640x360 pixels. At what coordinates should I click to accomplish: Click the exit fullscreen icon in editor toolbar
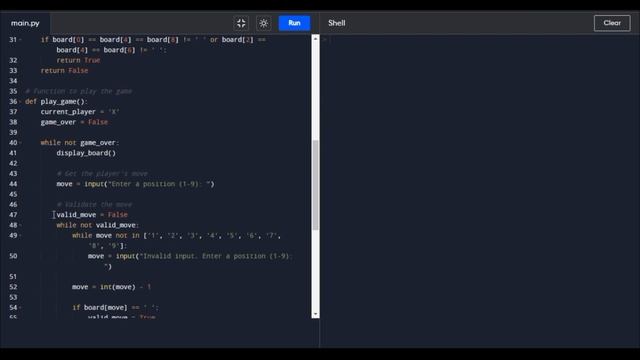241,23
